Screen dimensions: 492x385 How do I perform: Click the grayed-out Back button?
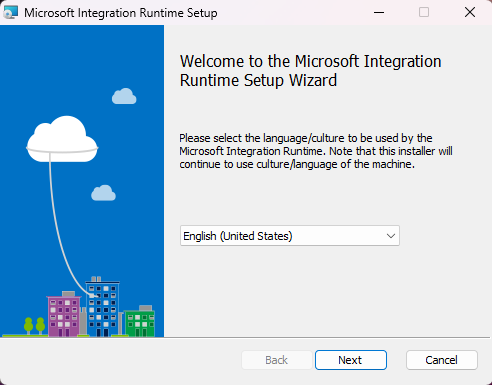(x=277, y=360)
